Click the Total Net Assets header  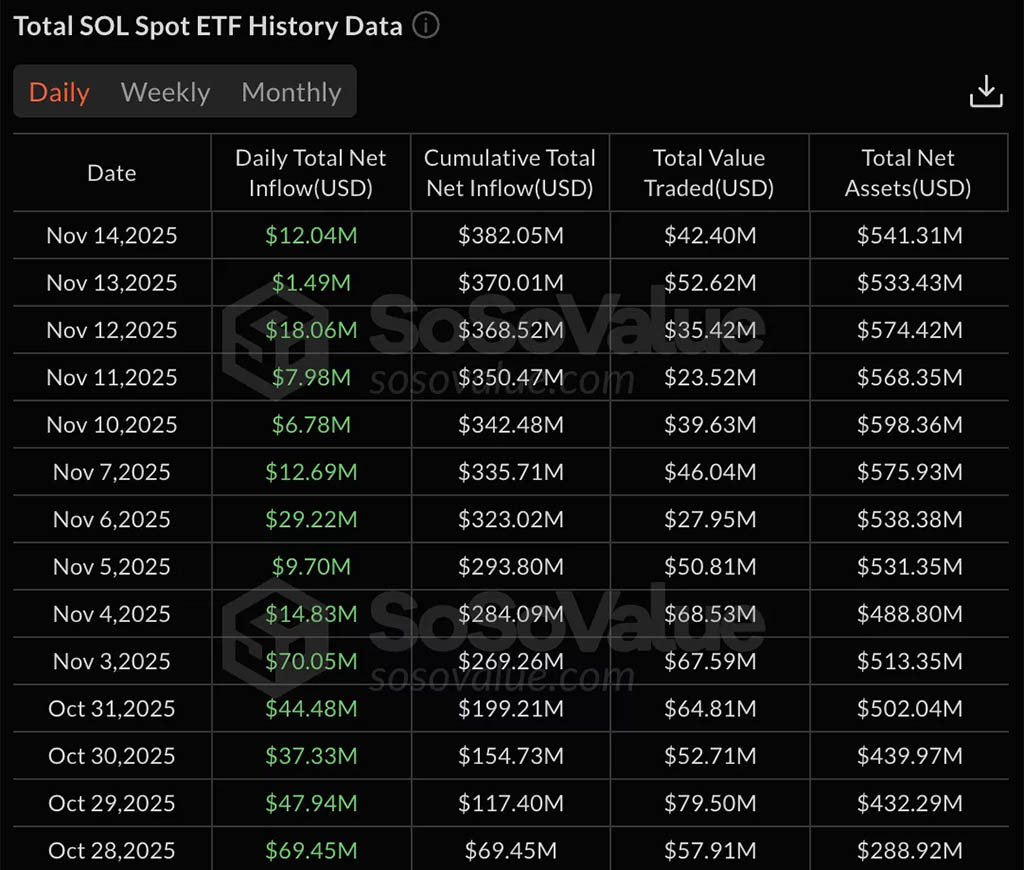(908, 173)
